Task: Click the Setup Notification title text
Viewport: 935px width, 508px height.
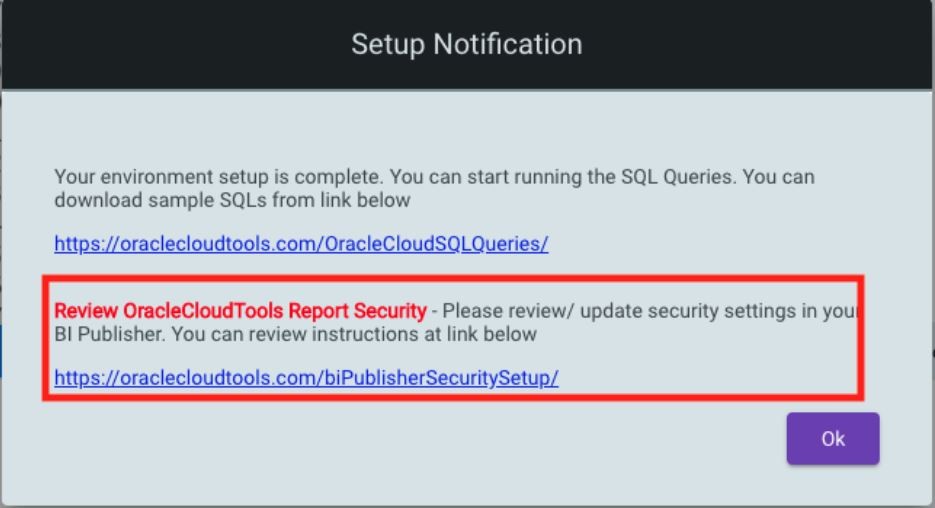Action: pyautogui.click(x=467, y=45)
